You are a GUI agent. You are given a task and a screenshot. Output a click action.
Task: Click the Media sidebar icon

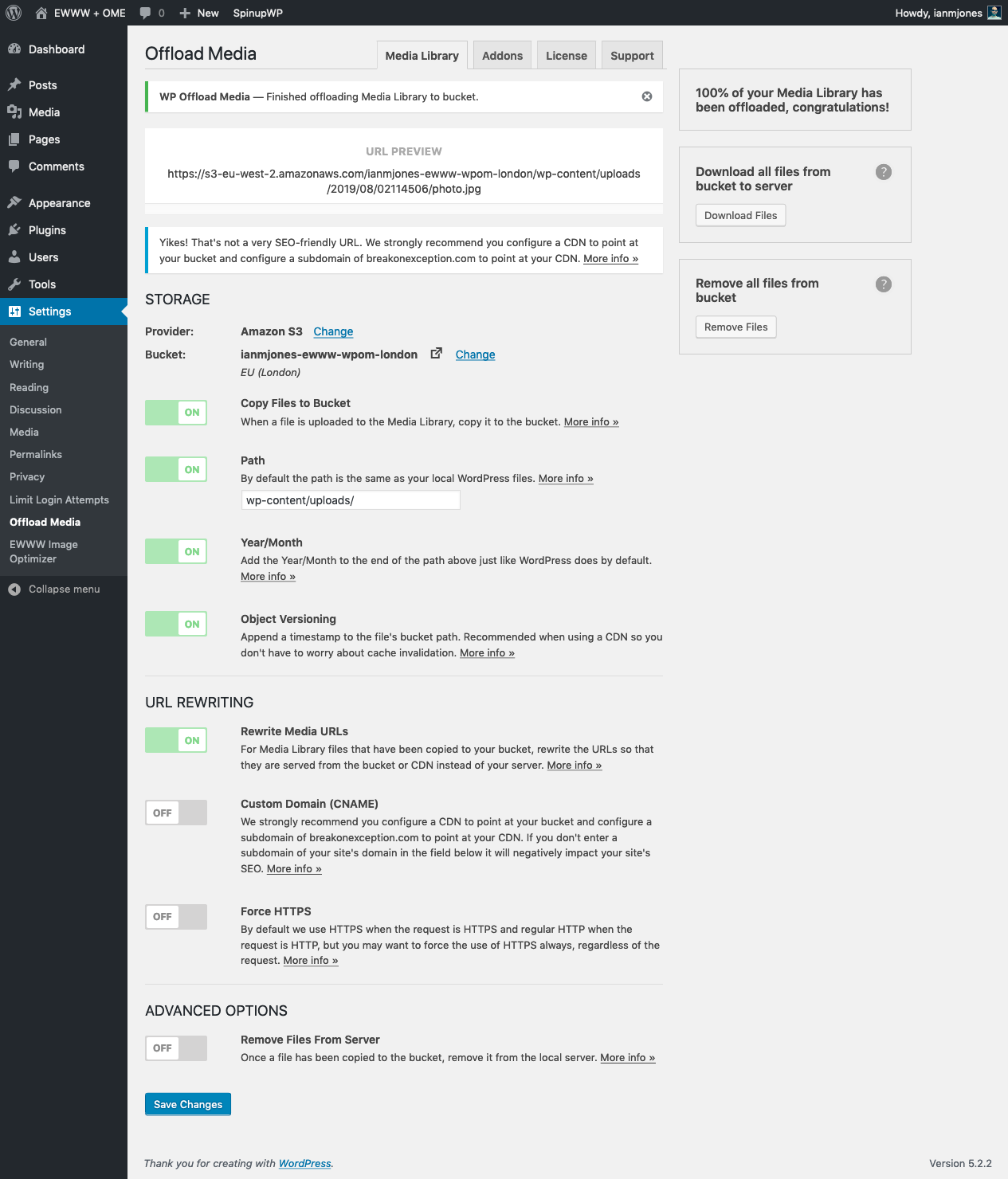[14, 112]
